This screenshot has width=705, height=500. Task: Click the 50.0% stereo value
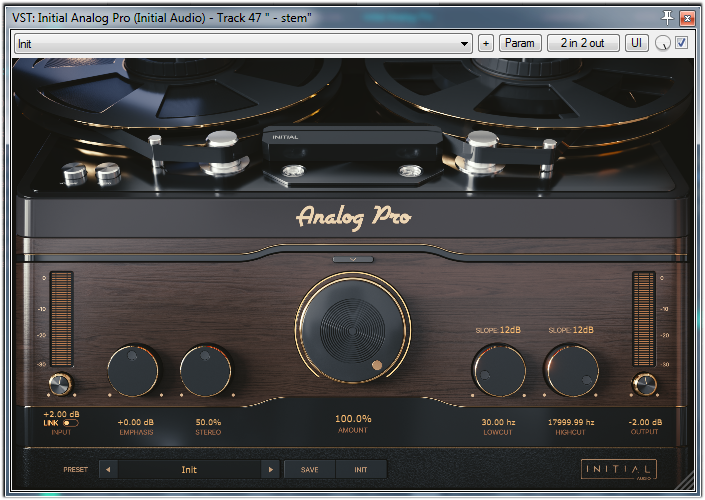click(x=208, y=422)
